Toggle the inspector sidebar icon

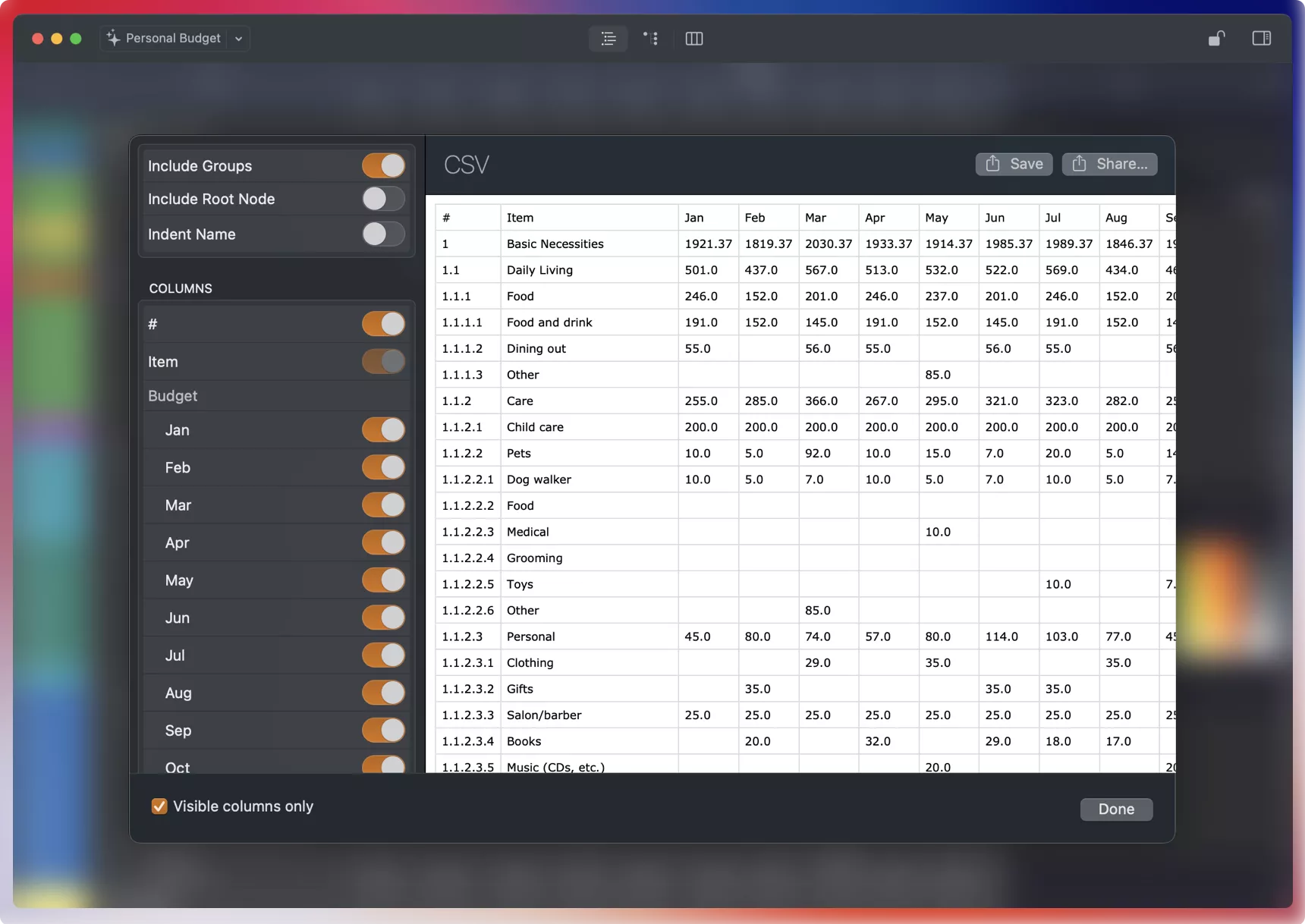[1261, 37]
